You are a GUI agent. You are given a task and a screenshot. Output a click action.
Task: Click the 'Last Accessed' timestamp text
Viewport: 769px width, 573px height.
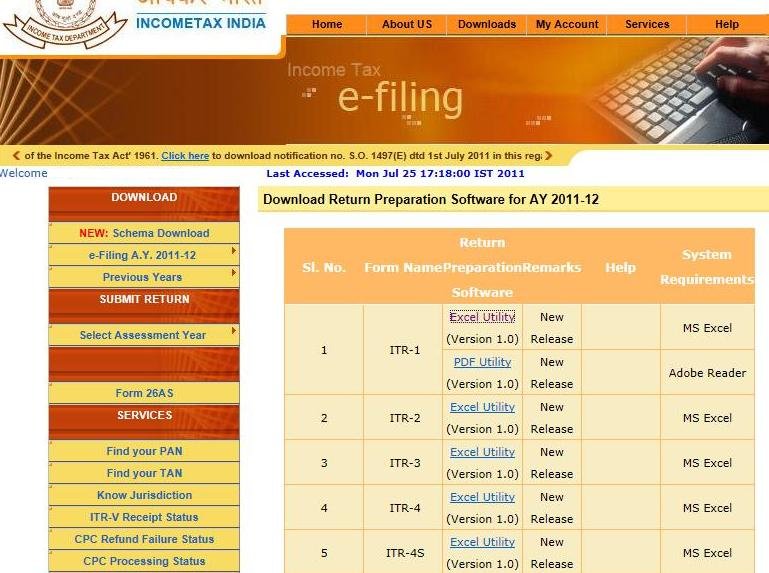pos(395,173)
